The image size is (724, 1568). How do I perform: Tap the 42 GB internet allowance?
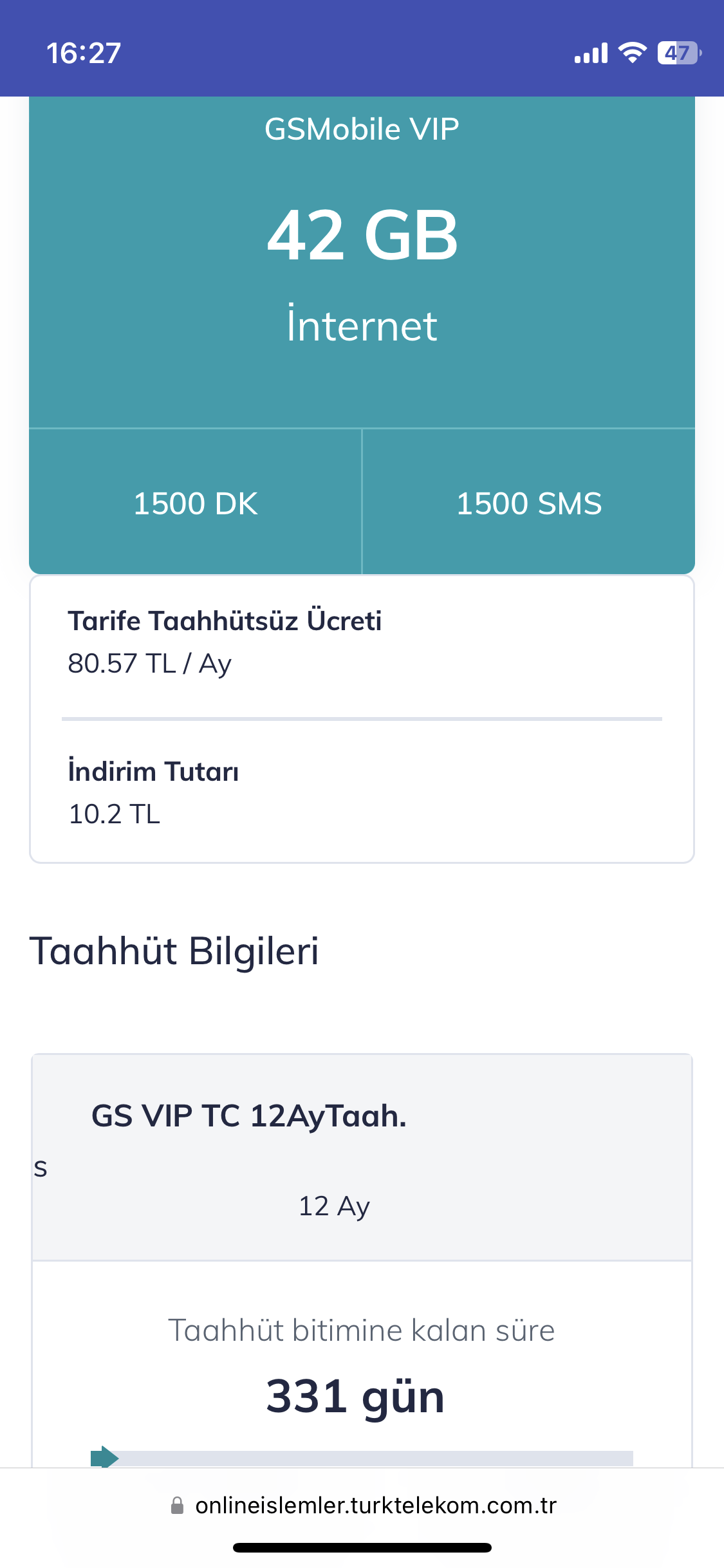pyautogui.click(x=362, y=235)
